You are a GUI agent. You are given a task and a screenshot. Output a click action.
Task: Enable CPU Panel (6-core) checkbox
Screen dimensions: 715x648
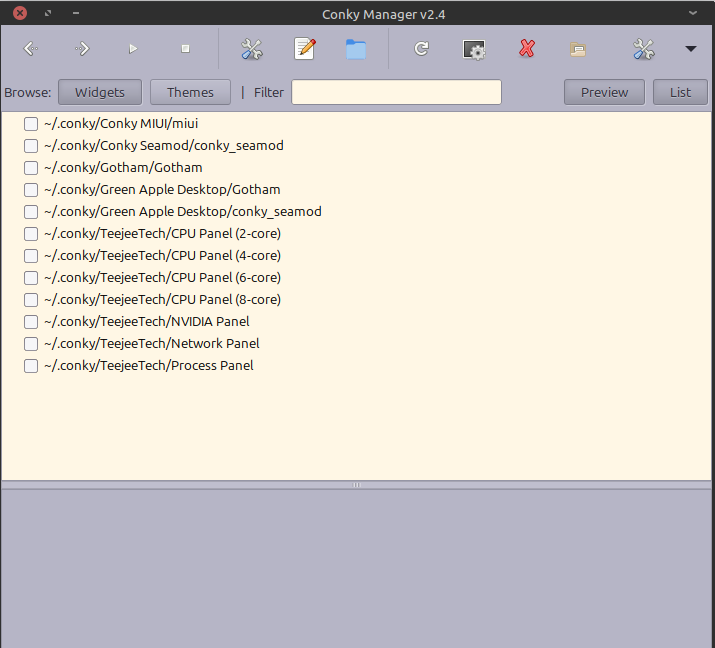pyautogui.click(x=31, y=278)
